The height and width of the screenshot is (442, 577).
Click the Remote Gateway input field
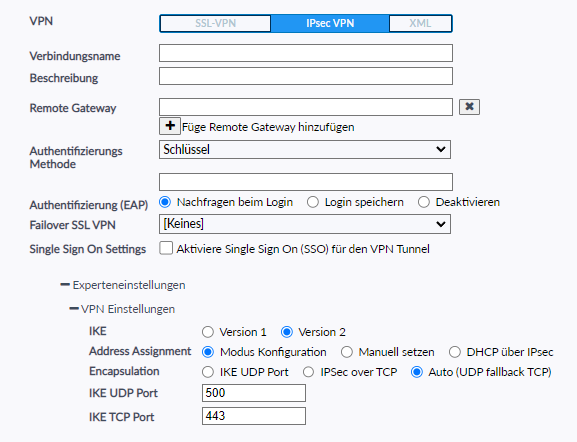(x=306, y=107)
